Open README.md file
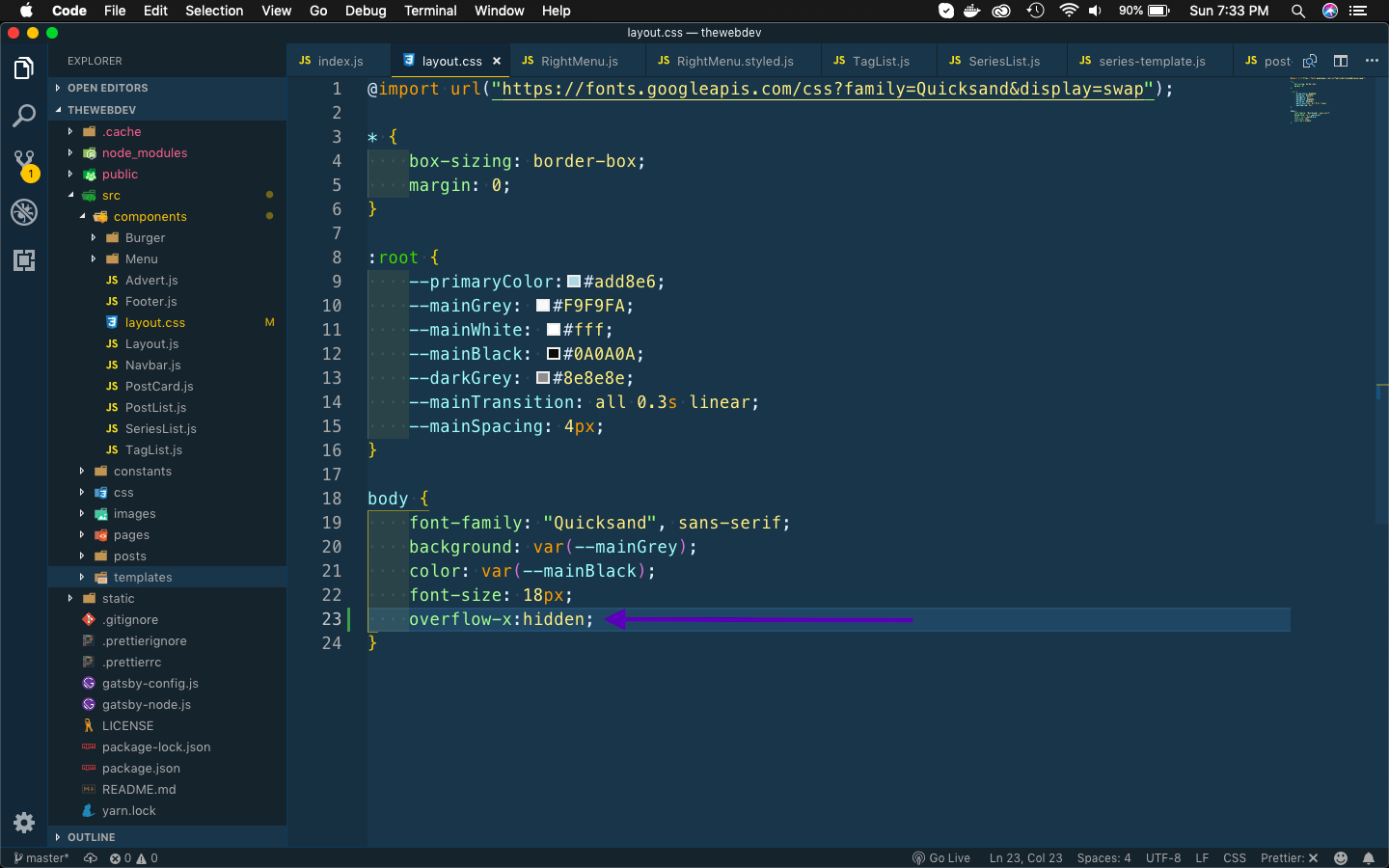The width and height of the screenshot is (1389, 868). pyautogui.click(x=167, y=790)
